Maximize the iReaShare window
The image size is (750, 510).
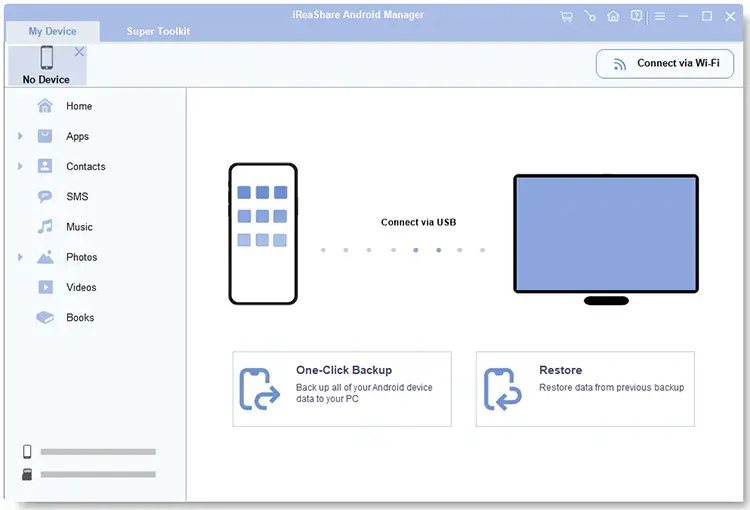706,16
